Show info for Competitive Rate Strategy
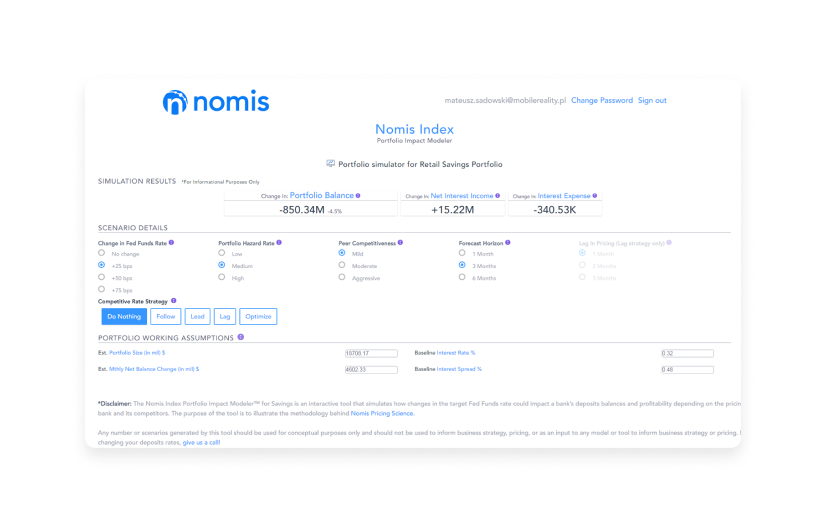 point(174,301)
